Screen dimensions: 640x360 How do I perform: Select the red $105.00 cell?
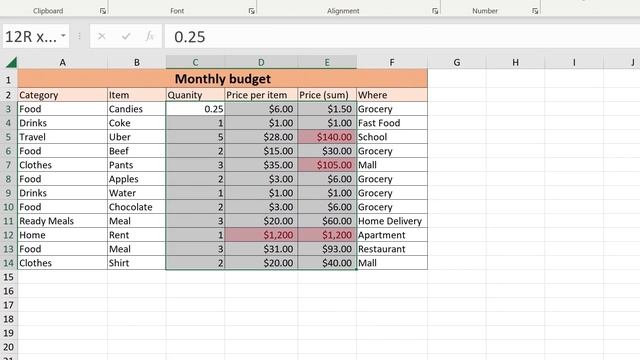(x=327, y=165)
